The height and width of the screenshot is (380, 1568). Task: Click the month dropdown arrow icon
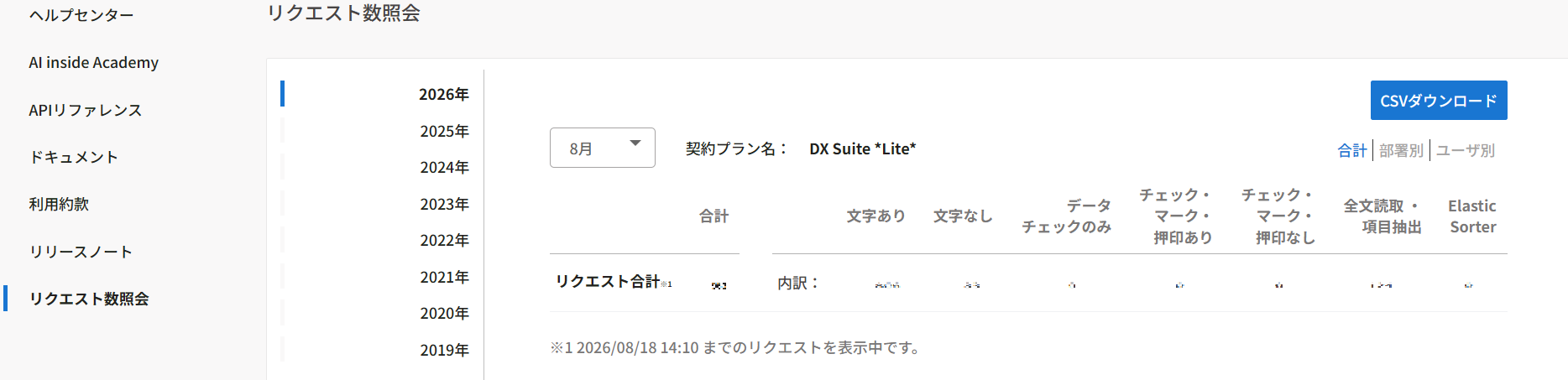tap(635, 143)
